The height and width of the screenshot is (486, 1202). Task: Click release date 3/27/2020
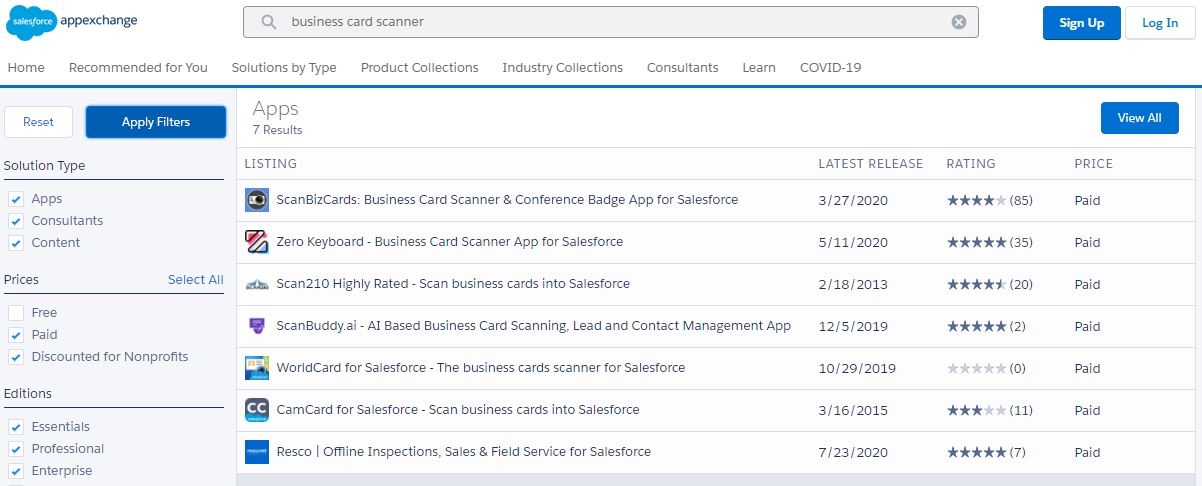click(853, 200)
